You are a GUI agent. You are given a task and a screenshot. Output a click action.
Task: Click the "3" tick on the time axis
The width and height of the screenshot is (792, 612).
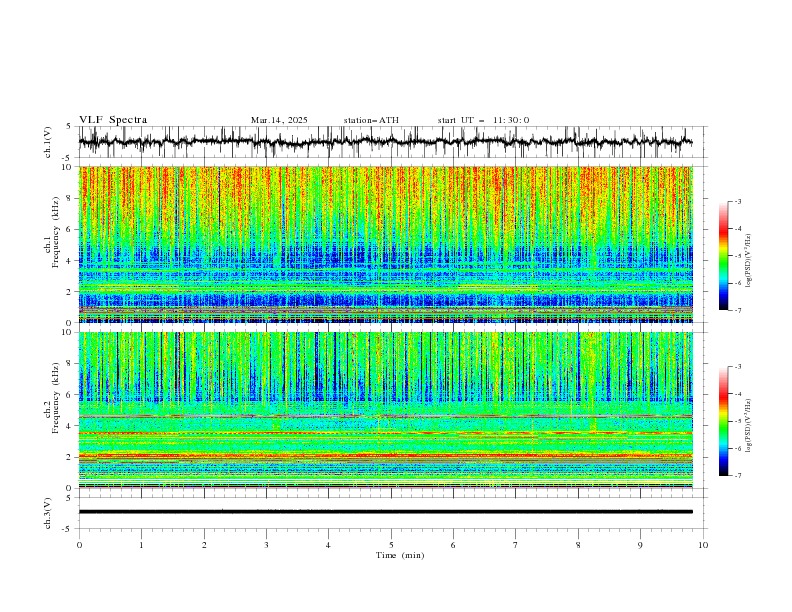click(266, 545)
